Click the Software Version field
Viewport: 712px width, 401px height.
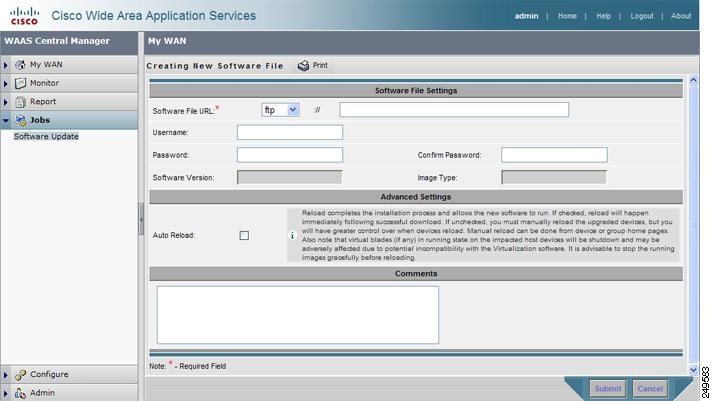[x=290, y=177]
